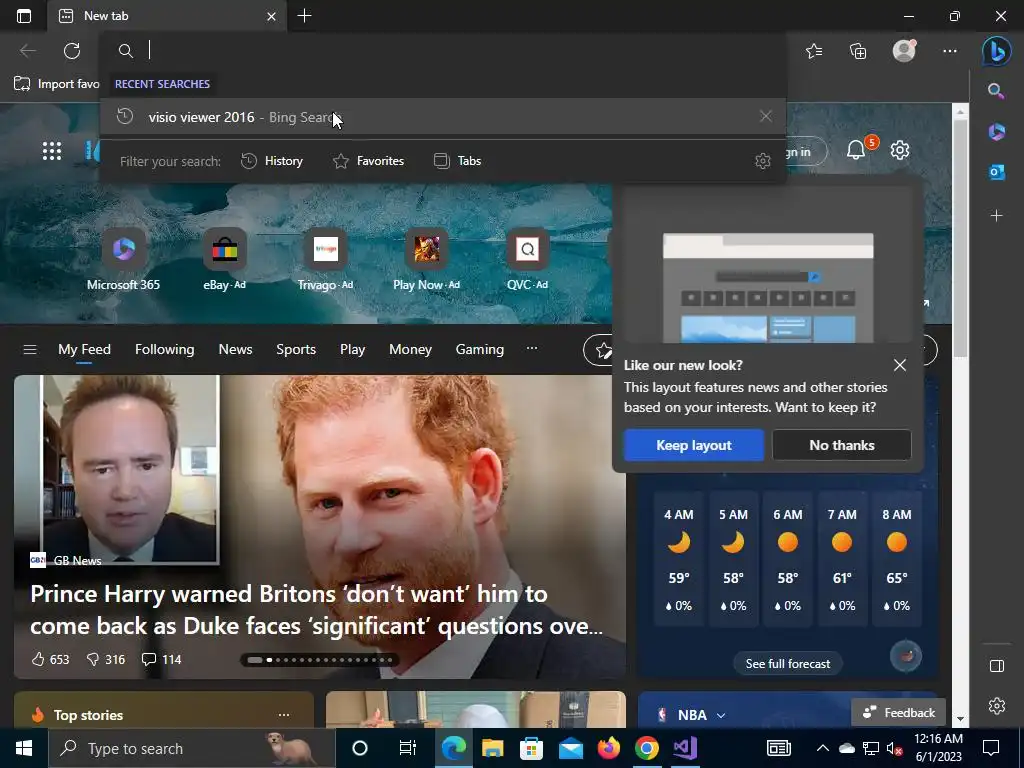Switch to Play tab
Screen dimensions: 1024x768
pos(352,349)
